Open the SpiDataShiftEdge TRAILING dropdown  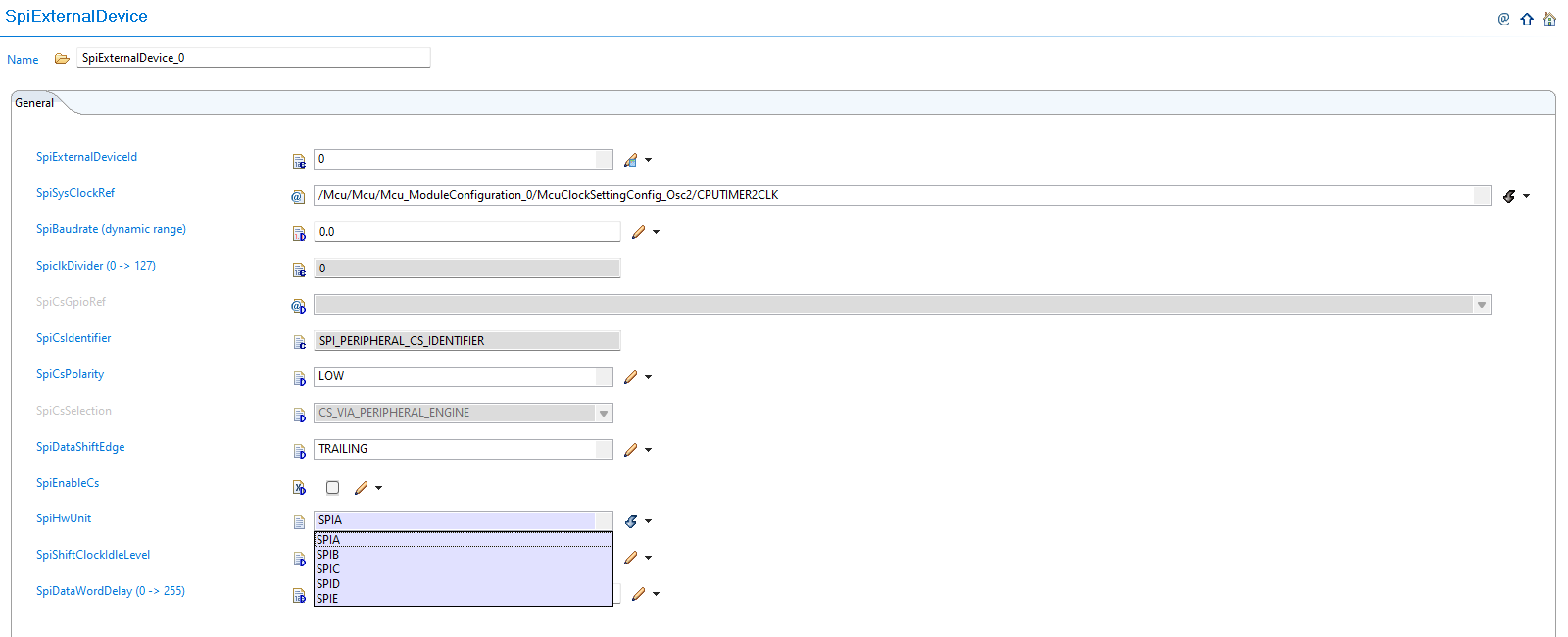pyautogui.click(x=604, y=449)
